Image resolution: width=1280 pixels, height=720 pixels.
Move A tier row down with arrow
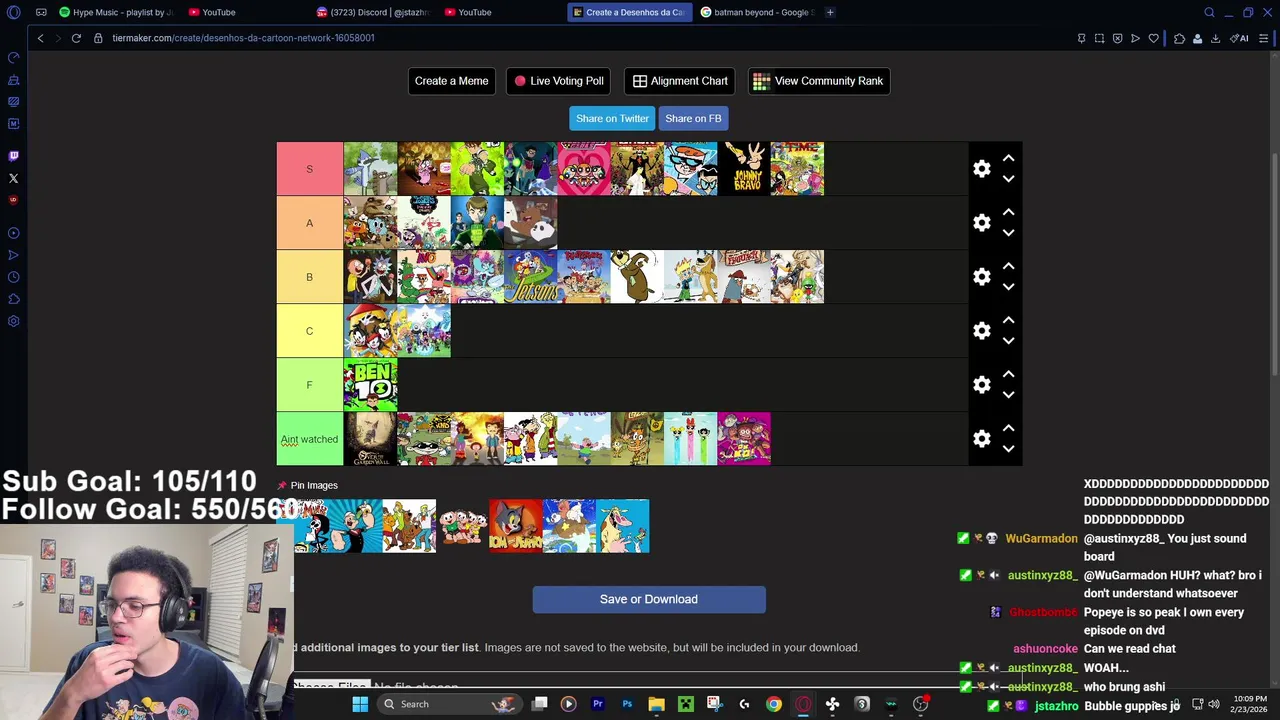click(1008, 233)
